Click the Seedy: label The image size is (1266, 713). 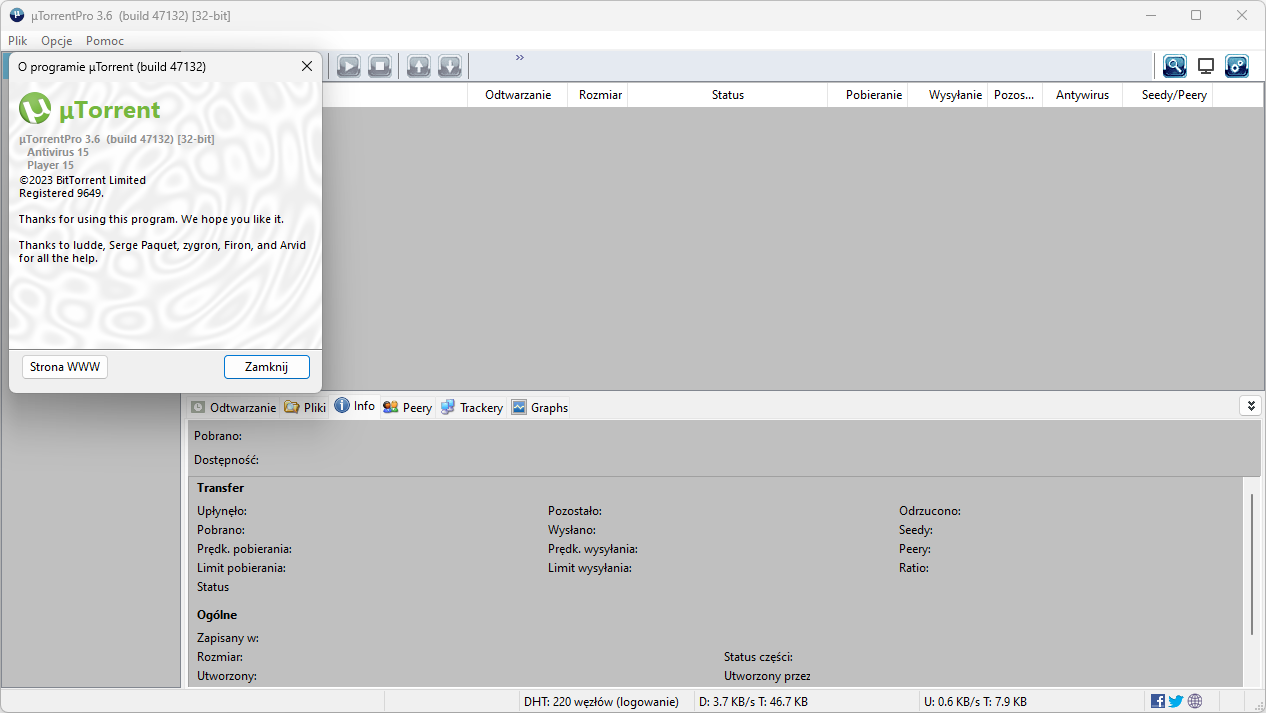(916, 530)
